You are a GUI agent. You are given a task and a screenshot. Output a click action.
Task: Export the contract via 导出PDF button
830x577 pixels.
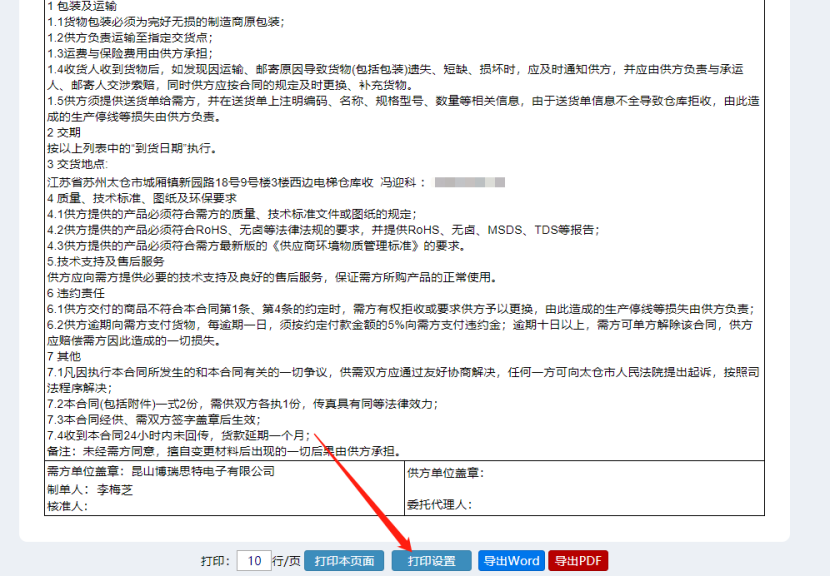pos(577,561)
